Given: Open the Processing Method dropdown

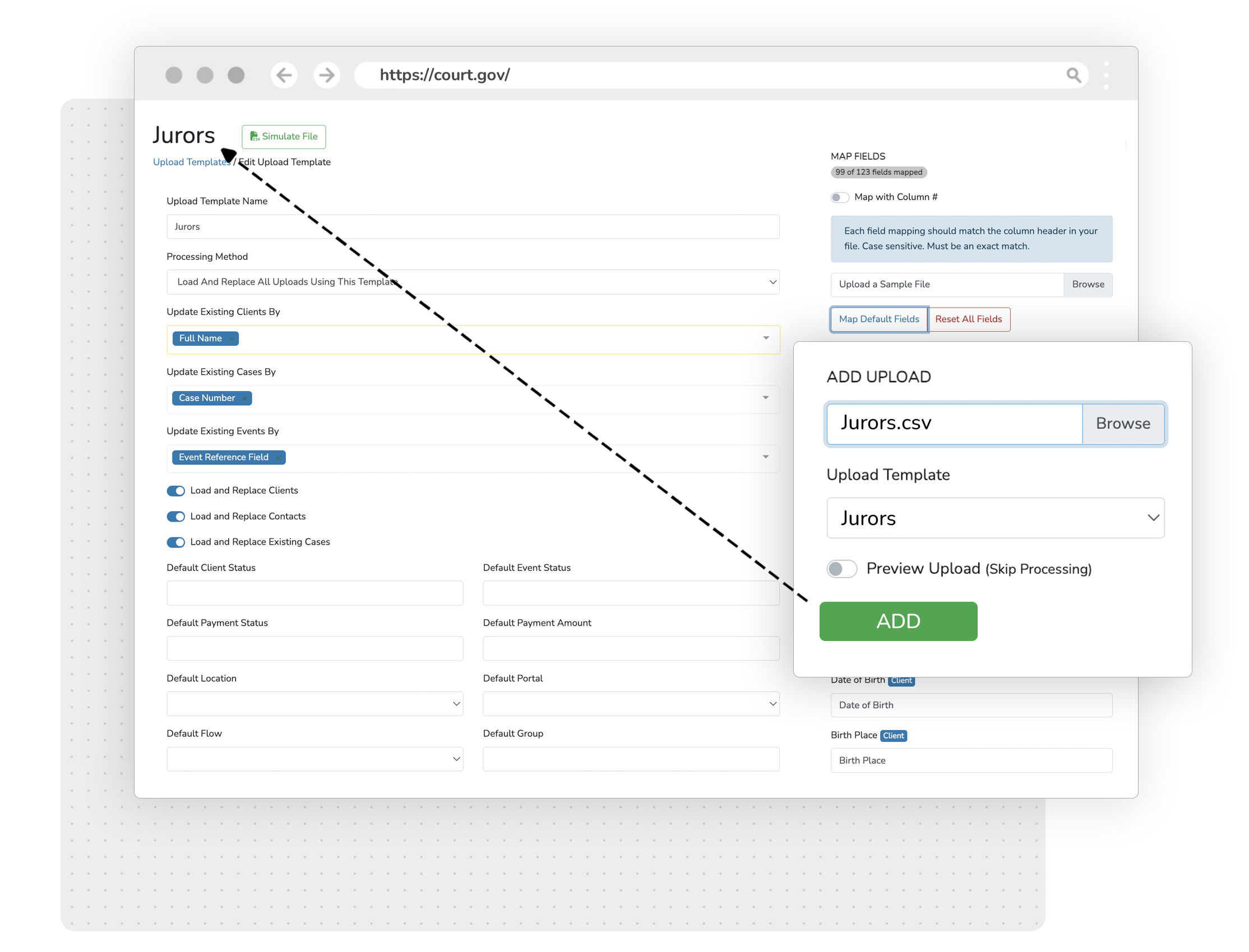Looking at the screenshot, I should (472, 282).
